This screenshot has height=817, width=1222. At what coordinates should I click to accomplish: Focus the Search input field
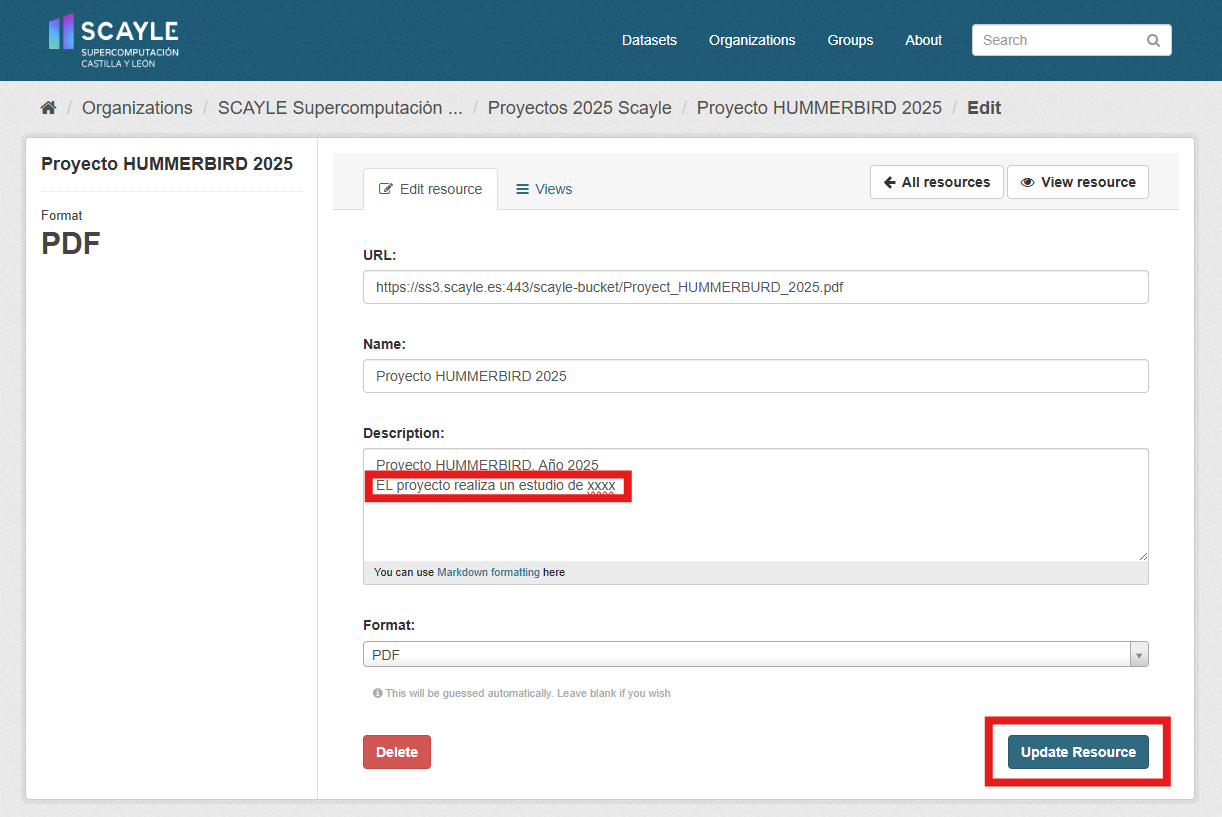1072,40
